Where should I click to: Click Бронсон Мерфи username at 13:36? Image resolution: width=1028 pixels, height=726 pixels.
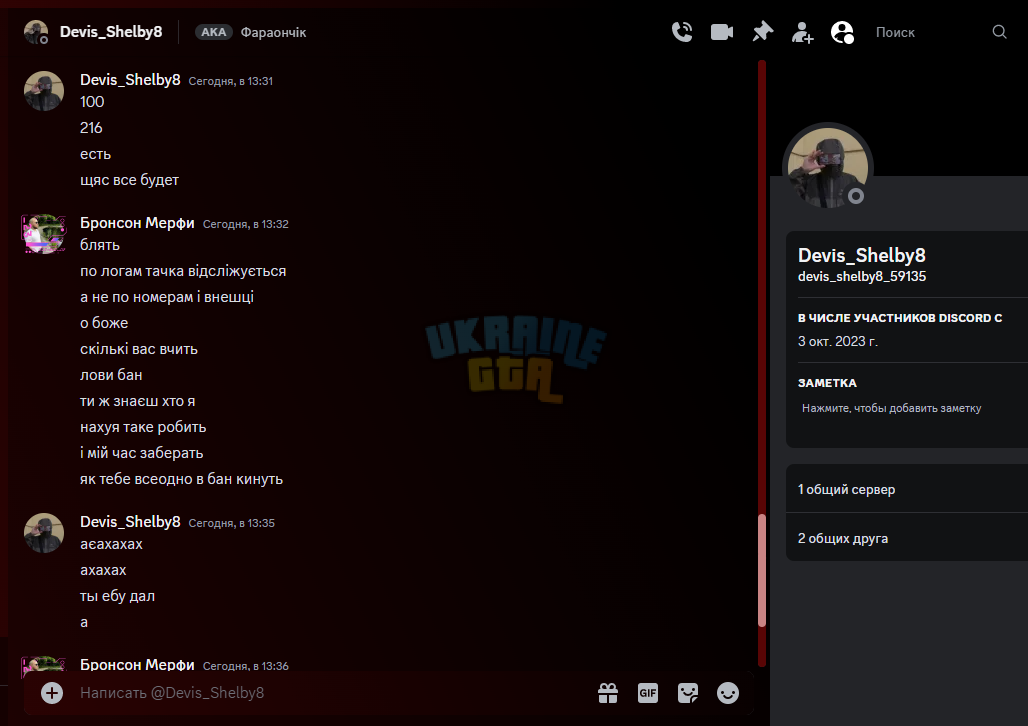click(x=137, y=664)
